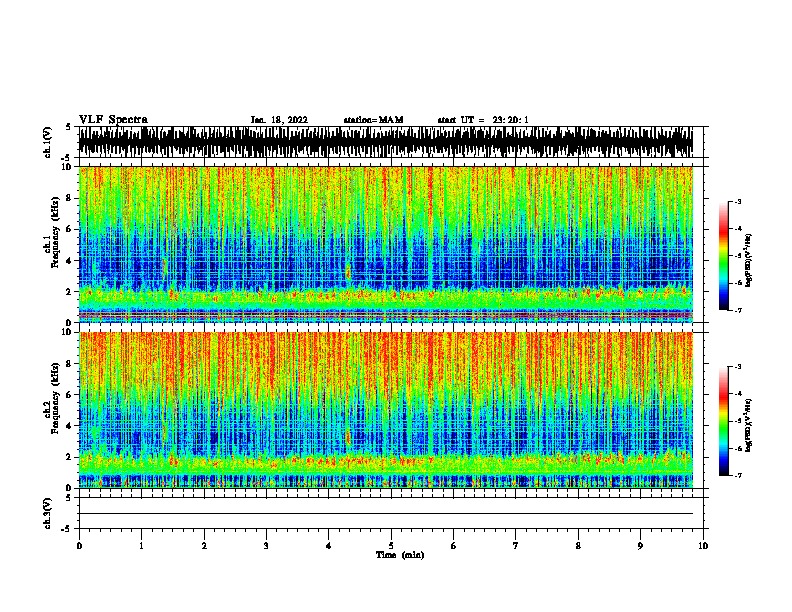Image resolution: width=792 pixels, height=612 pixels.
Task: Click the time axis tick label "2"
Action: tap(204, 546)
